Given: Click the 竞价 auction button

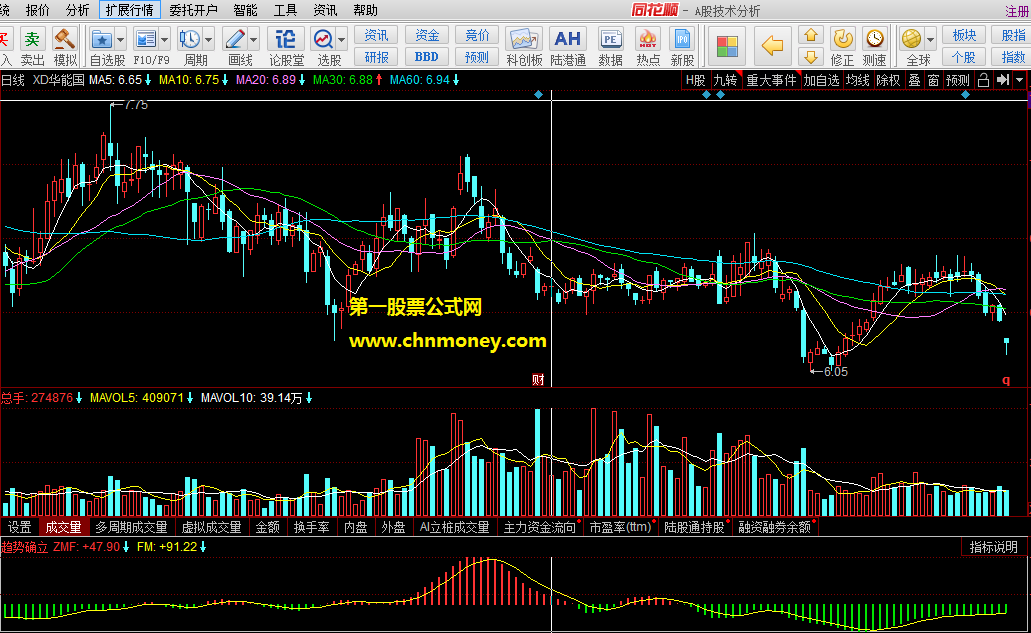Looking at the screenshot, I should coord(477,35).
